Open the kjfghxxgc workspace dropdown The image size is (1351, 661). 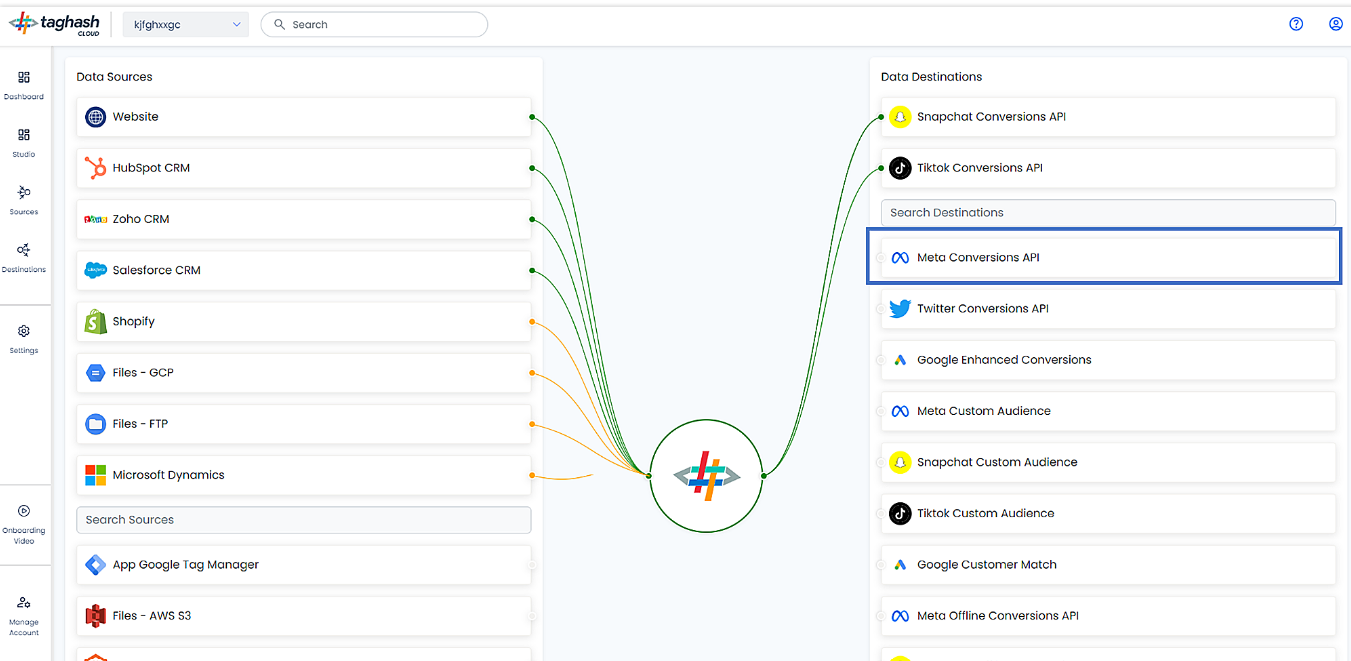(185, 25)
